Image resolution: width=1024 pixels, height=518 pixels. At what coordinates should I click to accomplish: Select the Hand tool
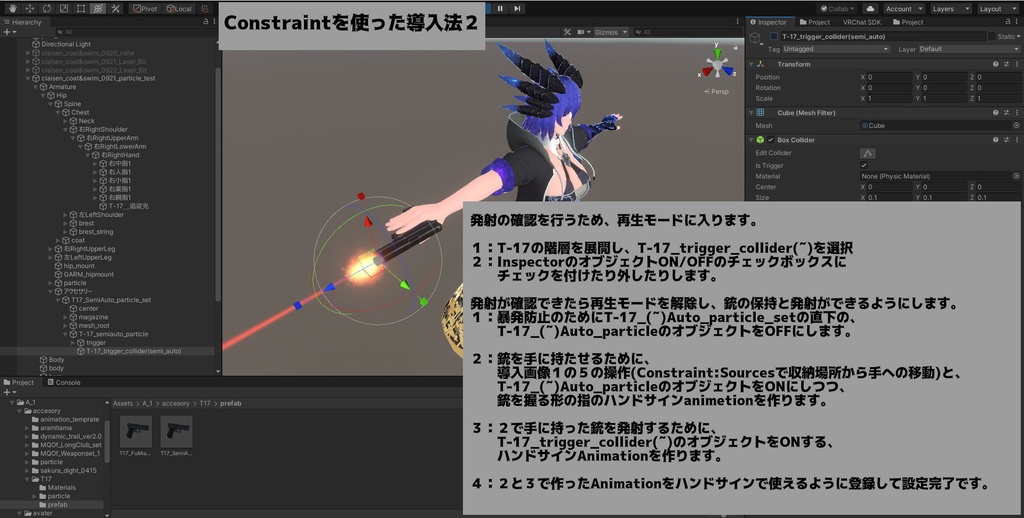point(12,8)
